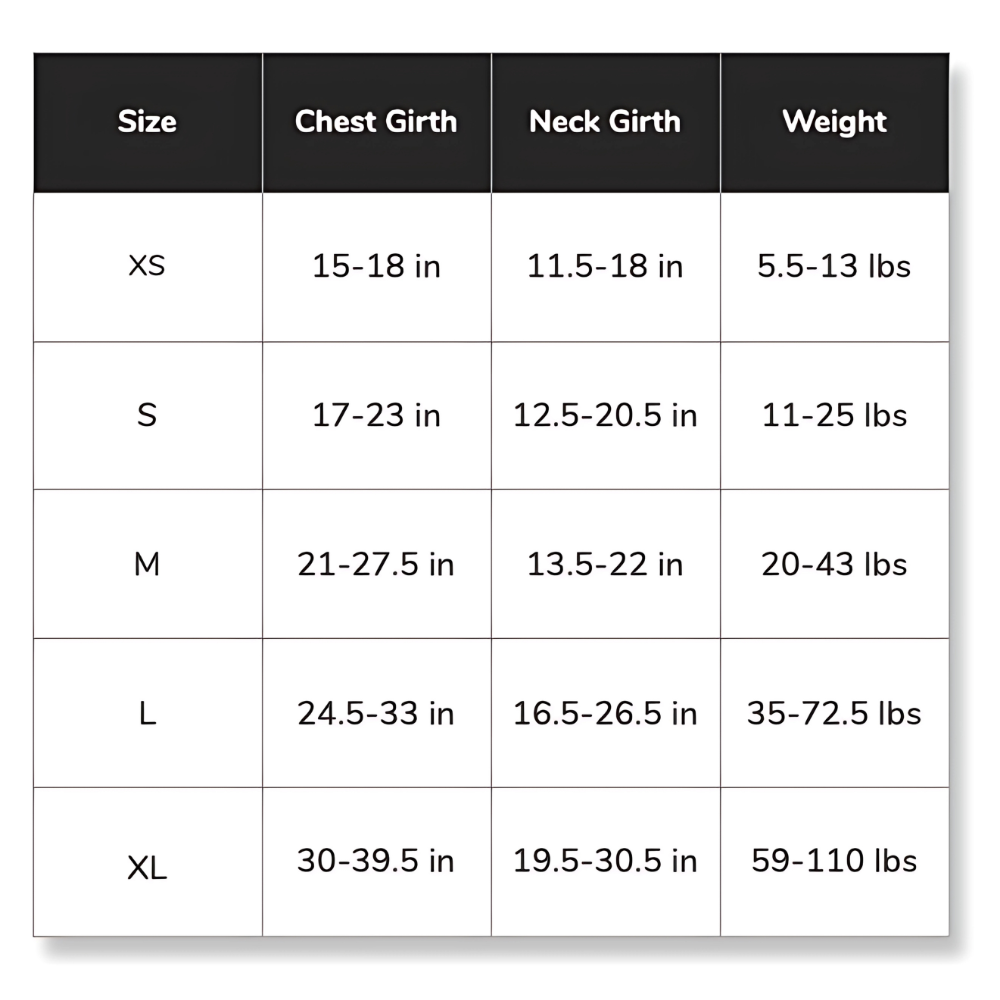Select the XS size cell
Viewport: 1000px width, 1000px height.
tap(147, 267)
